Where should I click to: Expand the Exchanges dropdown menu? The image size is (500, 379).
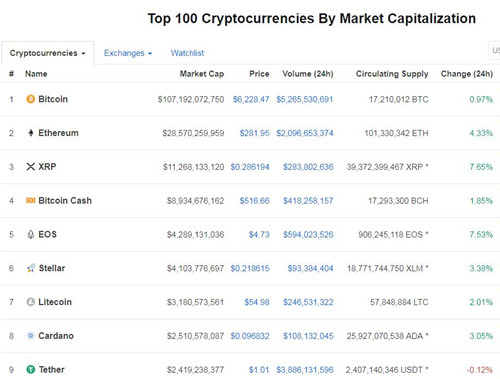click(128, 53)
